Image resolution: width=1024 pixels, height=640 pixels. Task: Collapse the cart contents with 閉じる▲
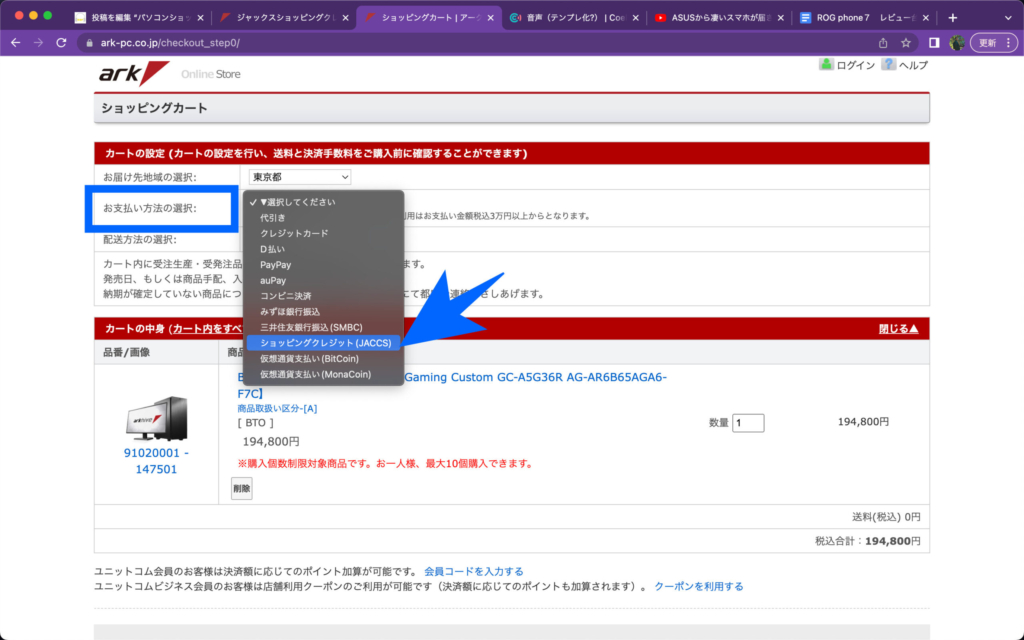pyautogui.click(x=897, y=328)
